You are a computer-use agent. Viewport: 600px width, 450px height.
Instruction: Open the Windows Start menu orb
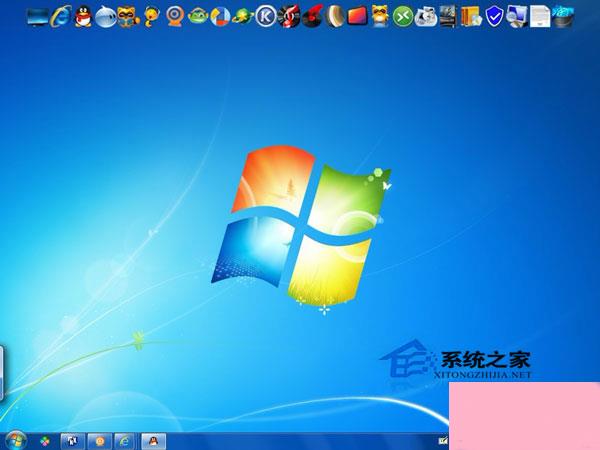pyautogui.click(x=15, y=440)
